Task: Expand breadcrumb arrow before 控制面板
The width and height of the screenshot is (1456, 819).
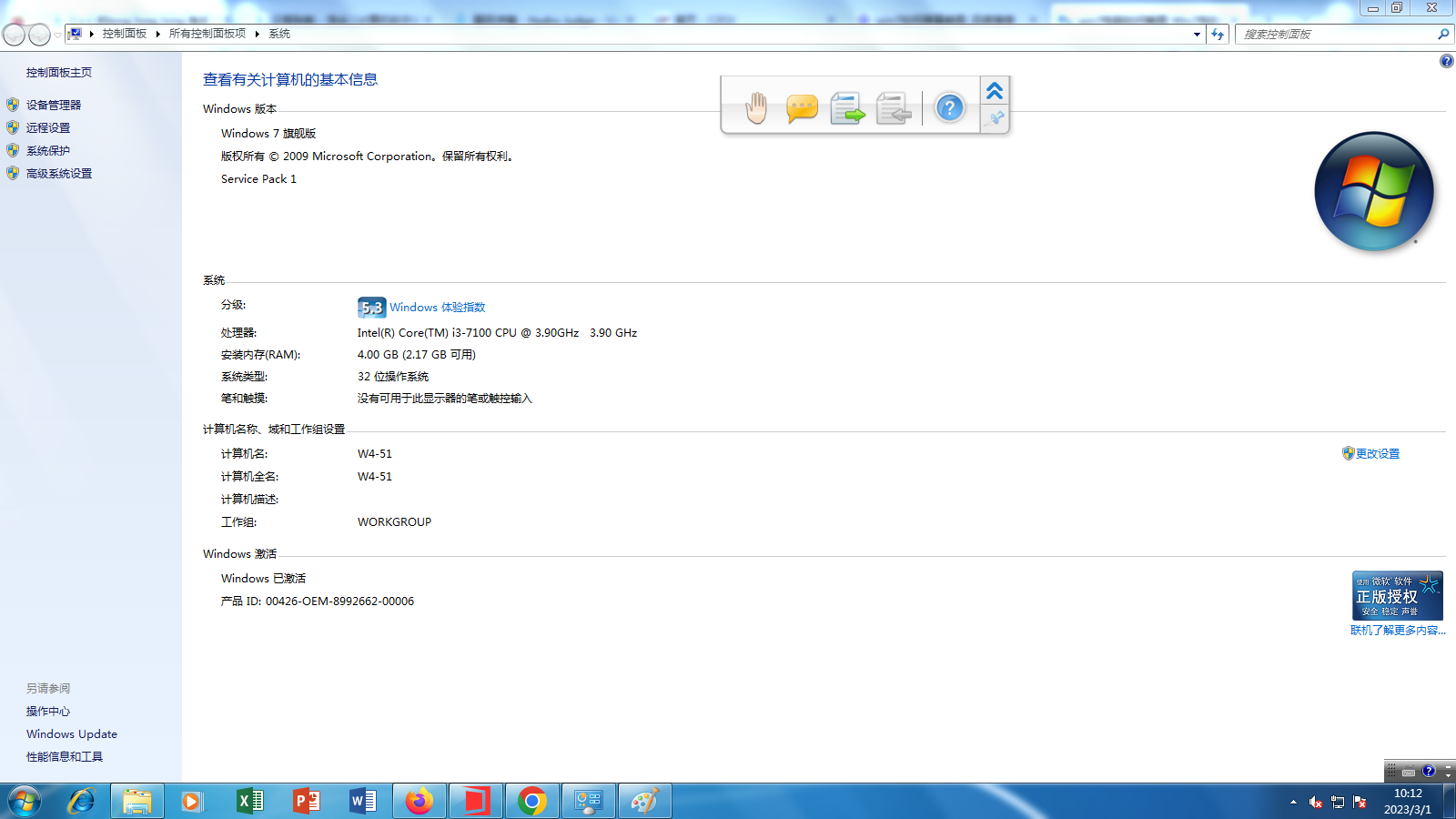Action: point(92,34)
